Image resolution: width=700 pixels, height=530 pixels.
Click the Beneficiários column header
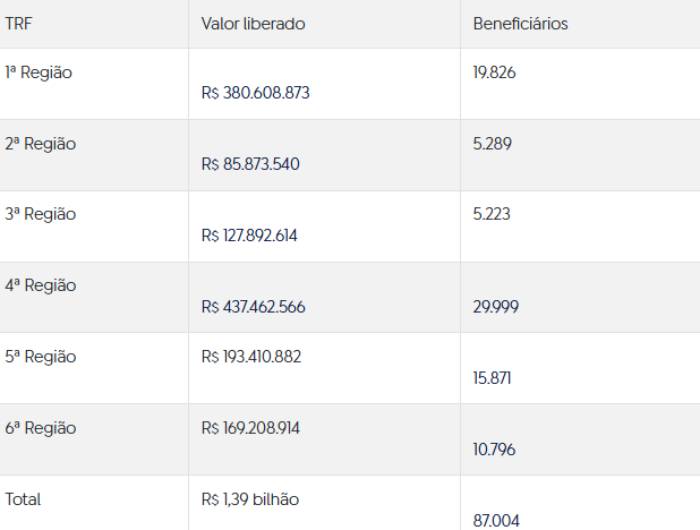tap(520, 24)
